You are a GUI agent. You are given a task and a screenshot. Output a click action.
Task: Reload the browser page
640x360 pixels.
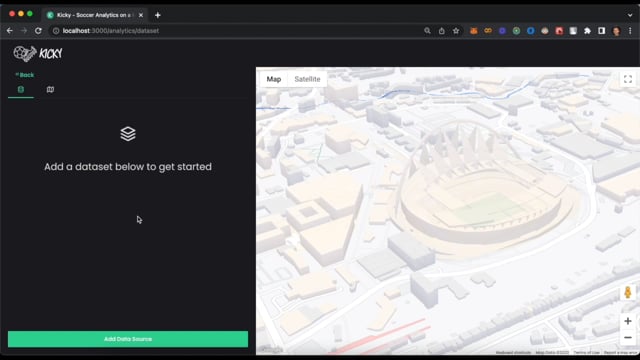[x=38, y=31]
